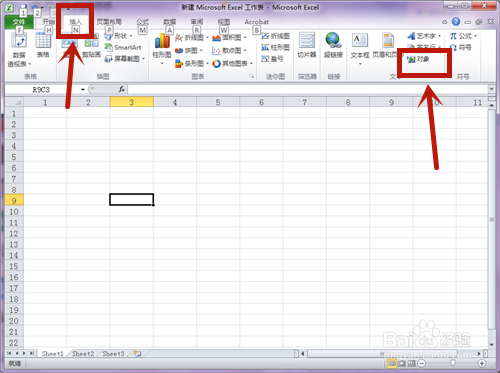Minimize the ribbon with caret icon

(x=445, y=22)
